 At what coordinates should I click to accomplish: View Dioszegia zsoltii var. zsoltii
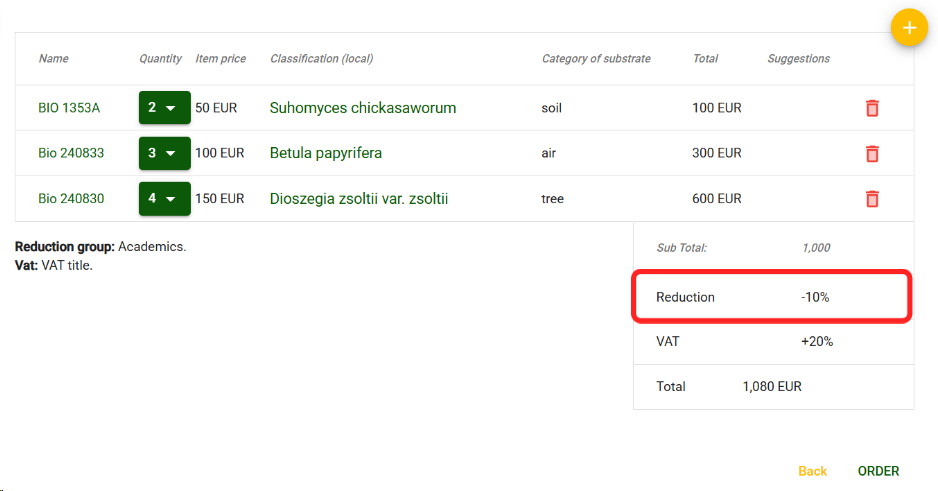pos(358,199)
